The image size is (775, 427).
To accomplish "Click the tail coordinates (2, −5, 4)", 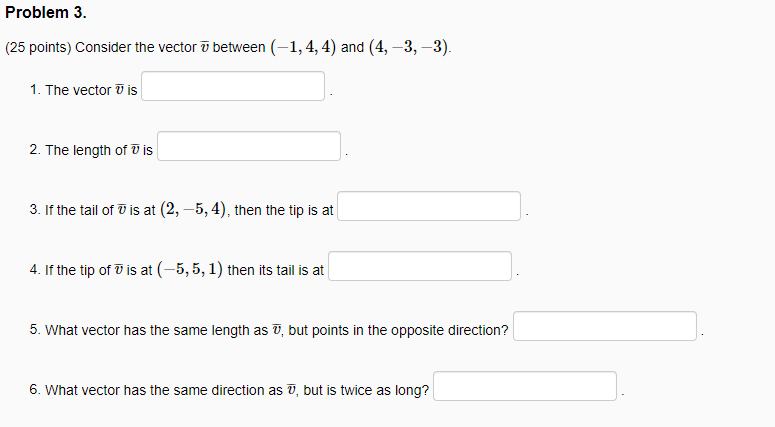I will coord(193,210).
